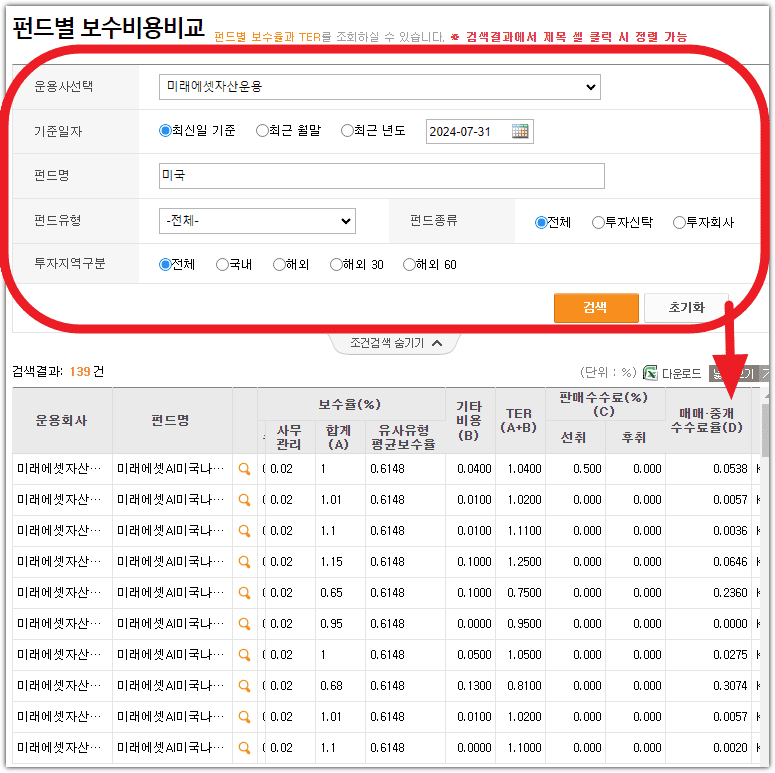
Task: Open magnifier for TER 1.2500 row
Action: (x=244, y=562)
